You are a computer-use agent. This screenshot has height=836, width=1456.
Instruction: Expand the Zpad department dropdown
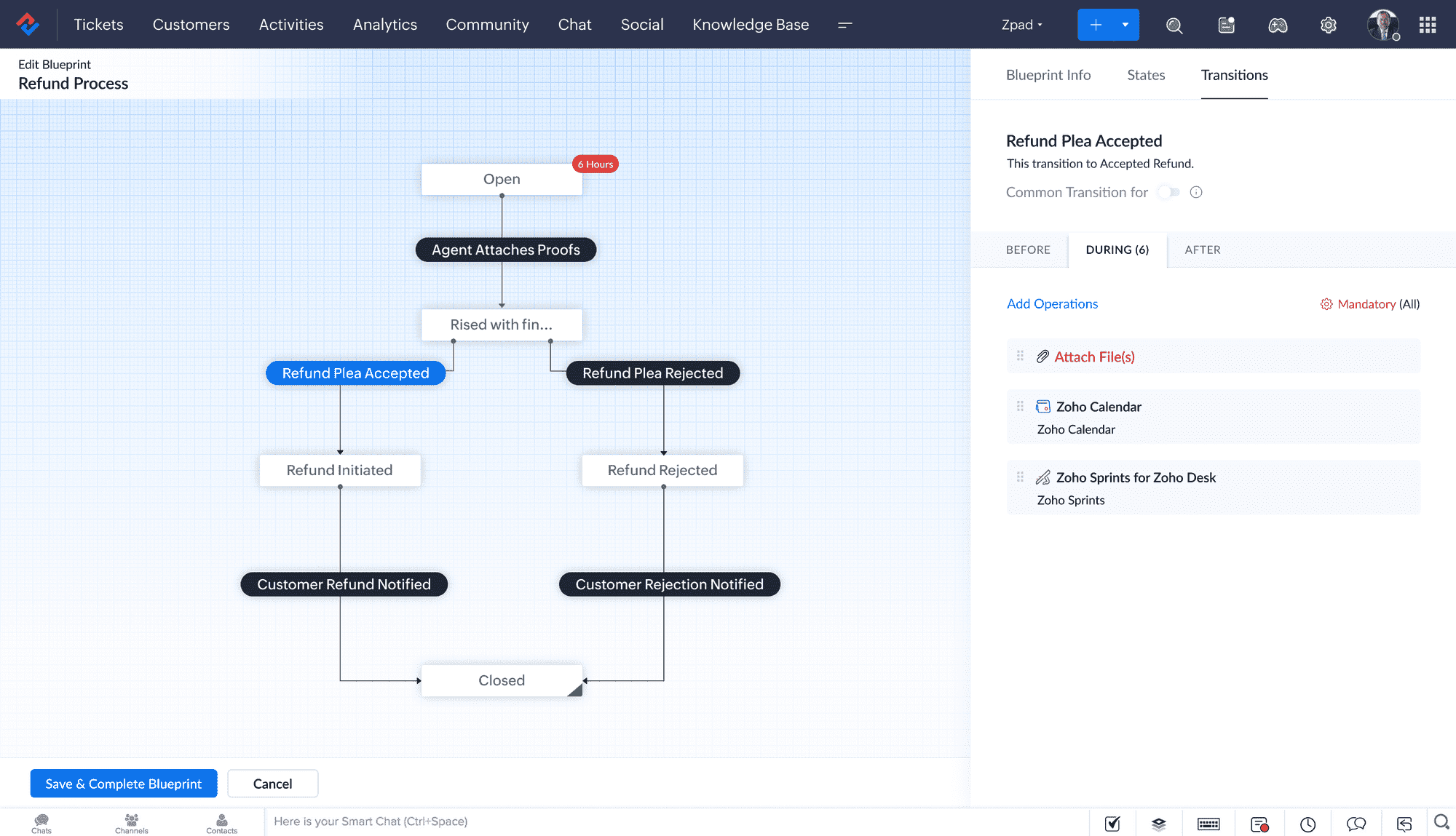point(1021,25)
